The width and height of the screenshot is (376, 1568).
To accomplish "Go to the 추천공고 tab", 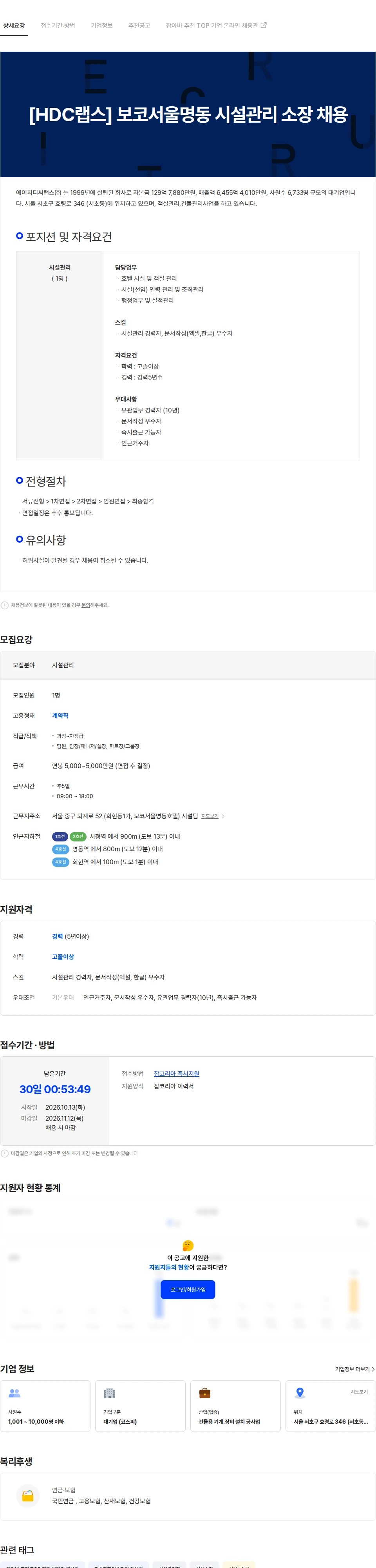I will (x=139, y=25).
